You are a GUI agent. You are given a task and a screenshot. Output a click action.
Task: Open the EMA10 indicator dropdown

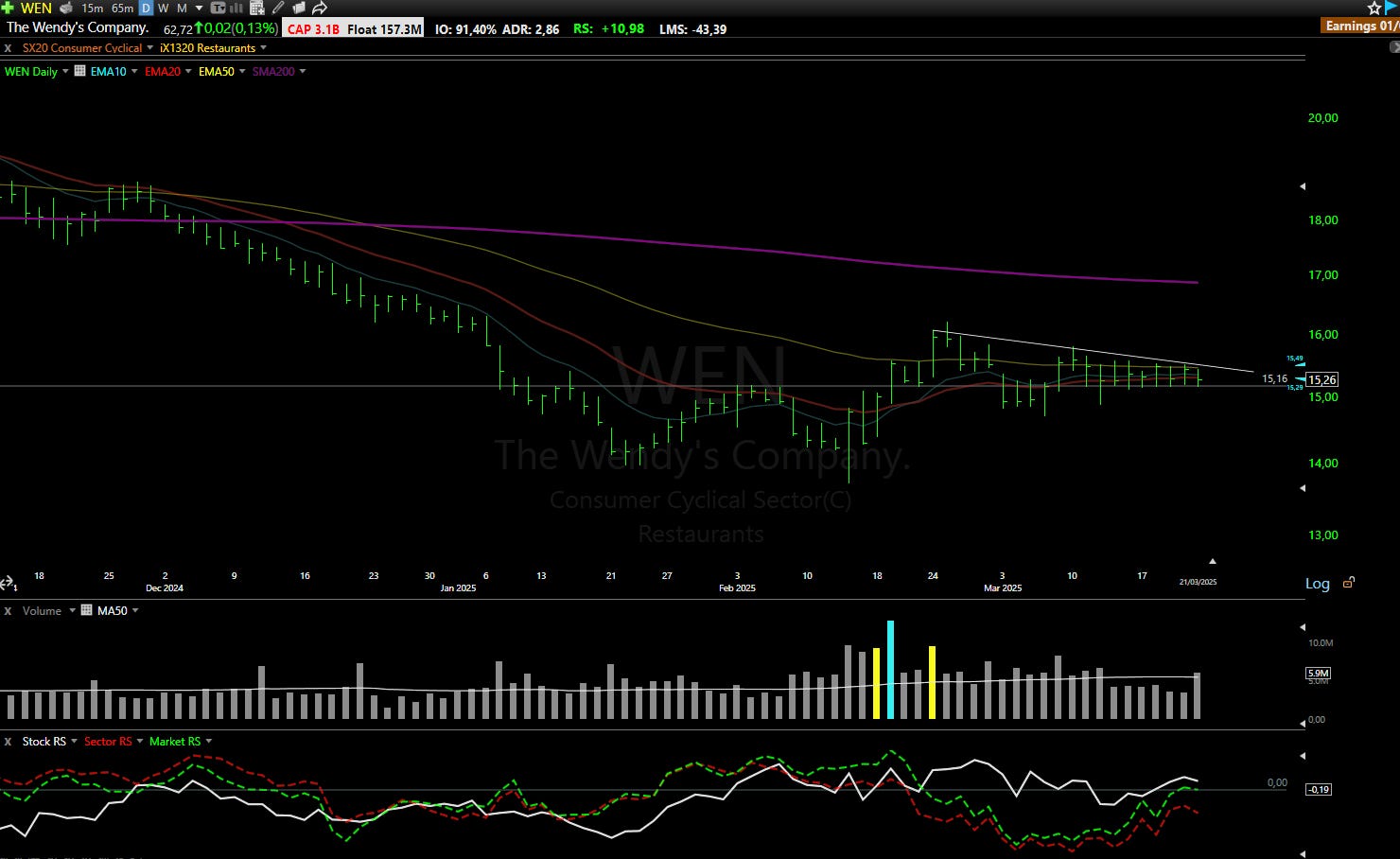134,71
